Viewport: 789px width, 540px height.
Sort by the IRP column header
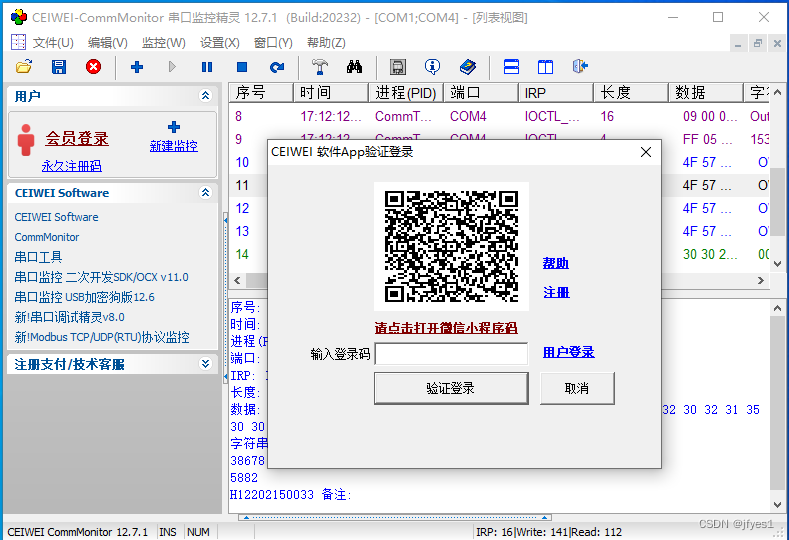click(x=556, y=93)
